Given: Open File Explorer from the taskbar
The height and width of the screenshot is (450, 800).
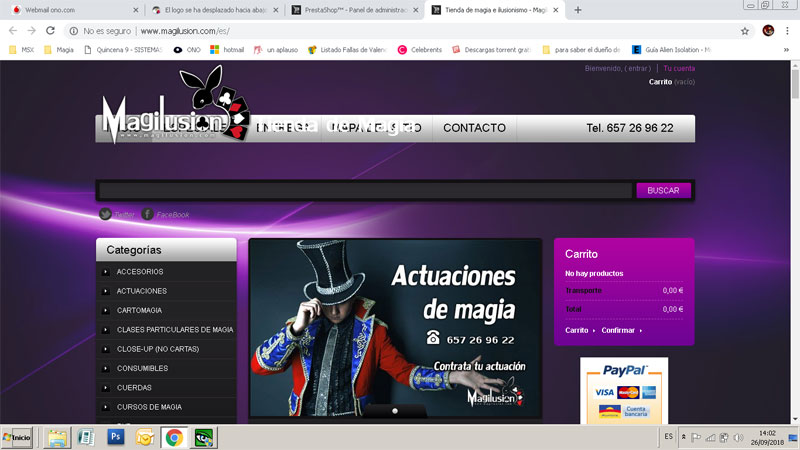Looking at the screenshot, I should (57, 437).
